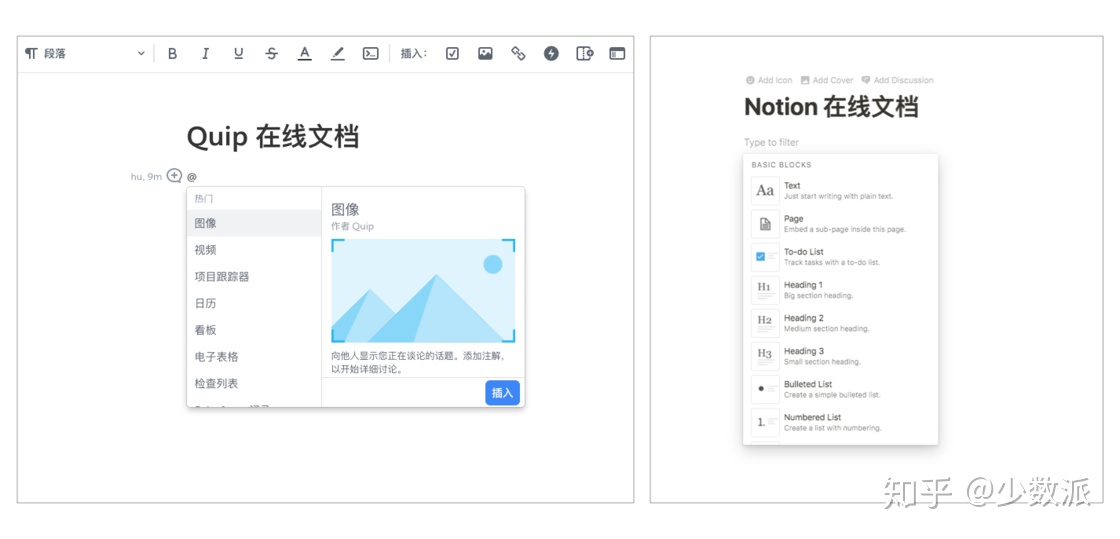Toggle italic formatting in Quip toolbar
Screen dimensions: 1120x539
[x=205, y=54]
